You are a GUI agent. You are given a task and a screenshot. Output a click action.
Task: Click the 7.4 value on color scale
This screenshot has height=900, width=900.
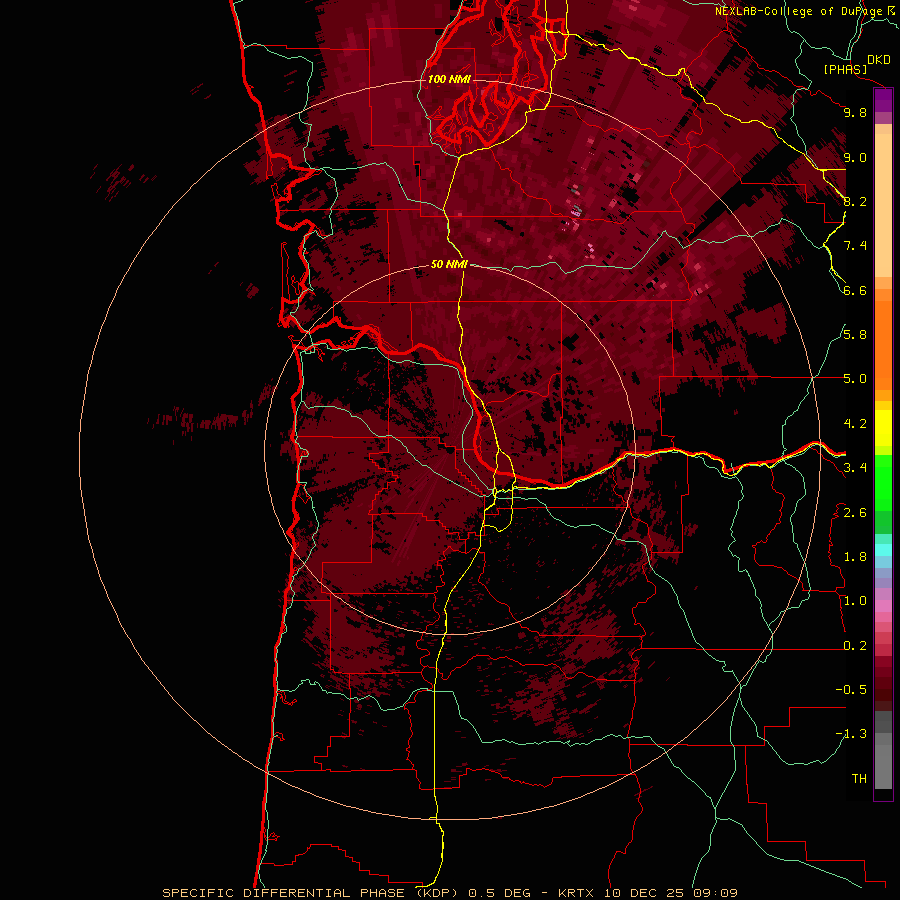coord(855,246)
